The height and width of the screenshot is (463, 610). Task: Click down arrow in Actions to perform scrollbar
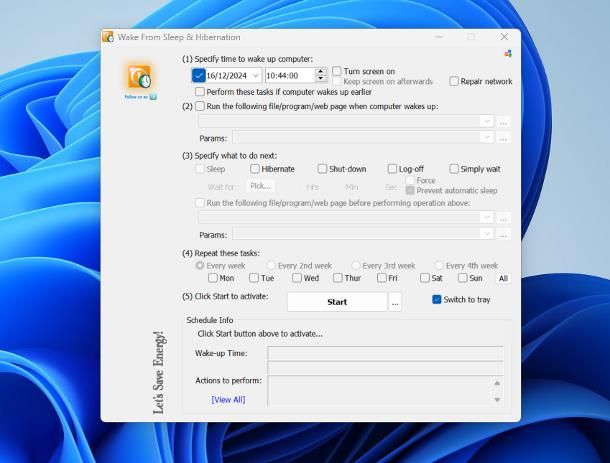497,400
